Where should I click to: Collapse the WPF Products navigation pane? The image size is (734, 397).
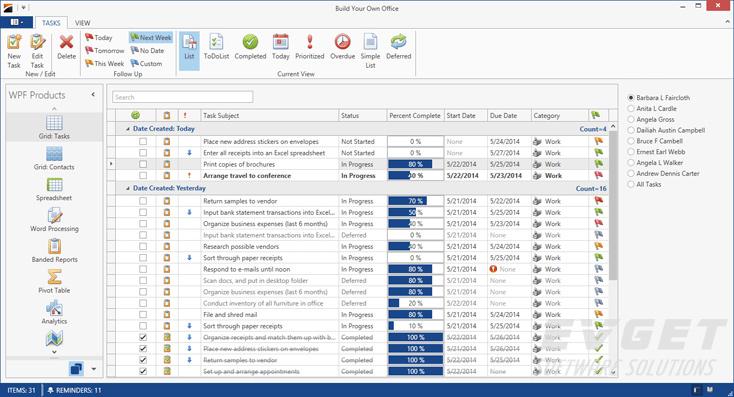[x=93, y=95]
